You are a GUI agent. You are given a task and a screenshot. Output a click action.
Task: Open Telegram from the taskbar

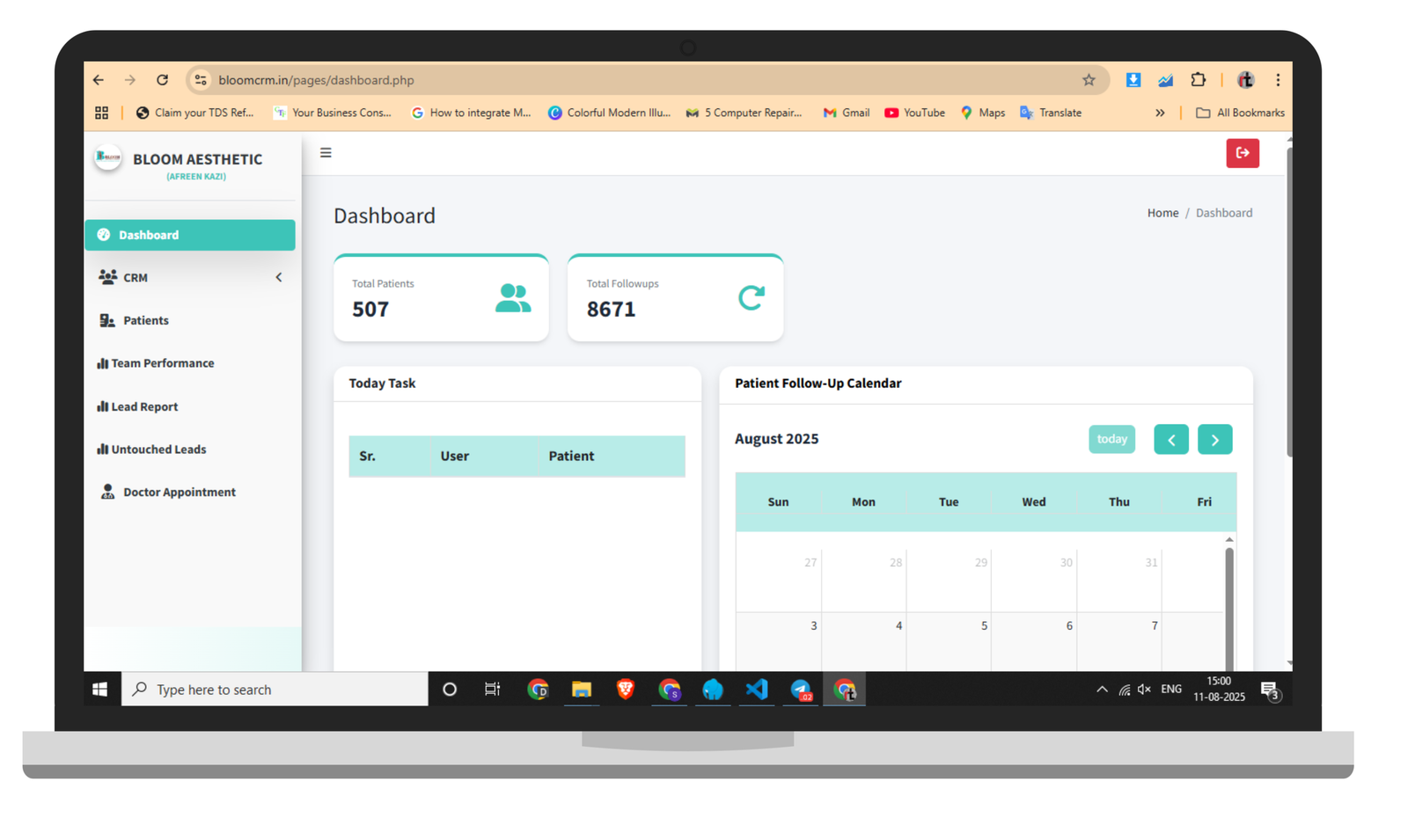800,690
